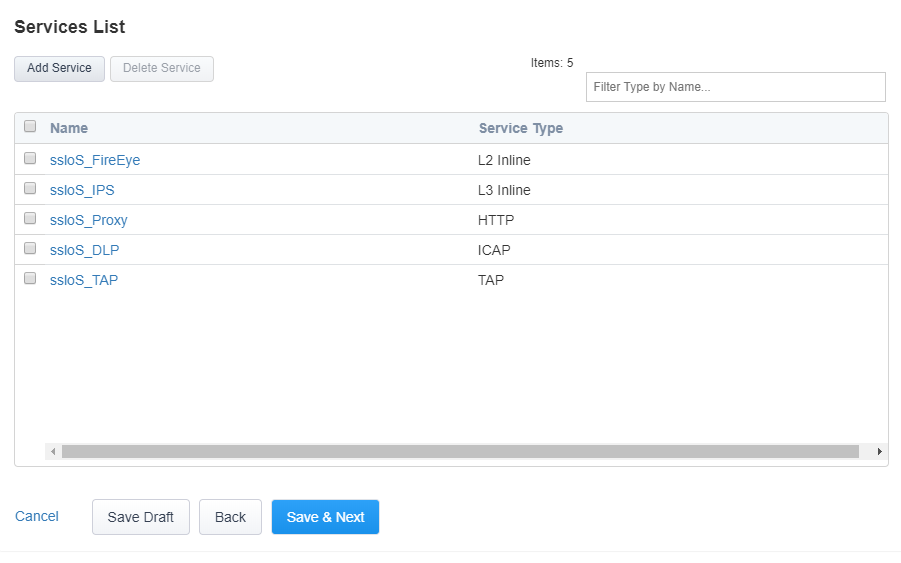
Task: Tick the ssloS_IPS checkbox
Action: click(x=30, y=188)
